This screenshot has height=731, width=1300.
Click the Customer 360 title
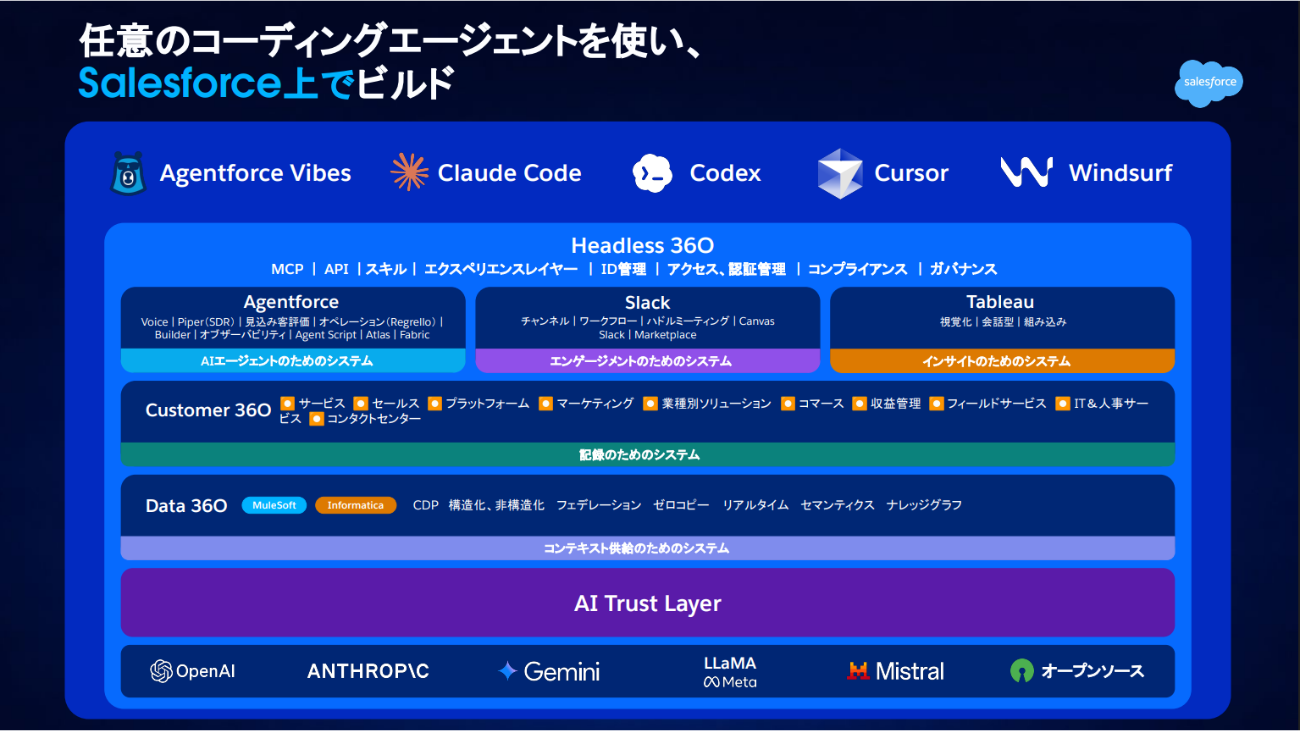208,410
